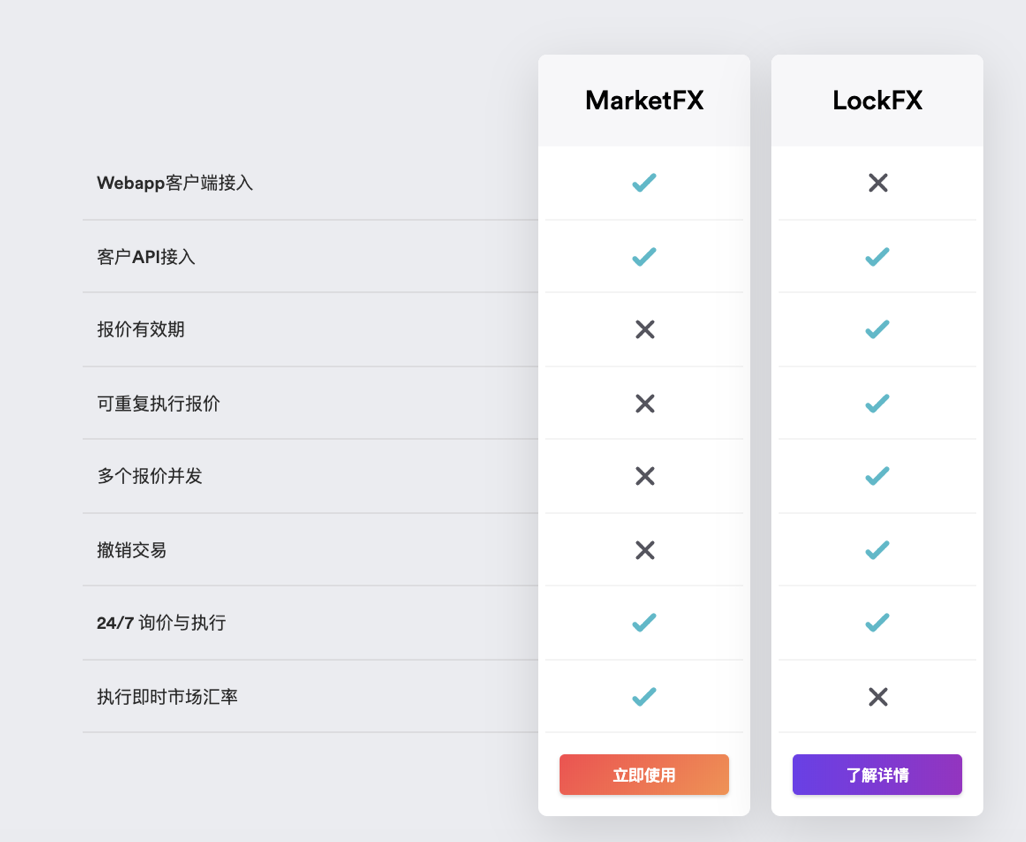Select the checkmark for 报价有效期 under LockFX

pyautogui.click(x=877, y=330)
